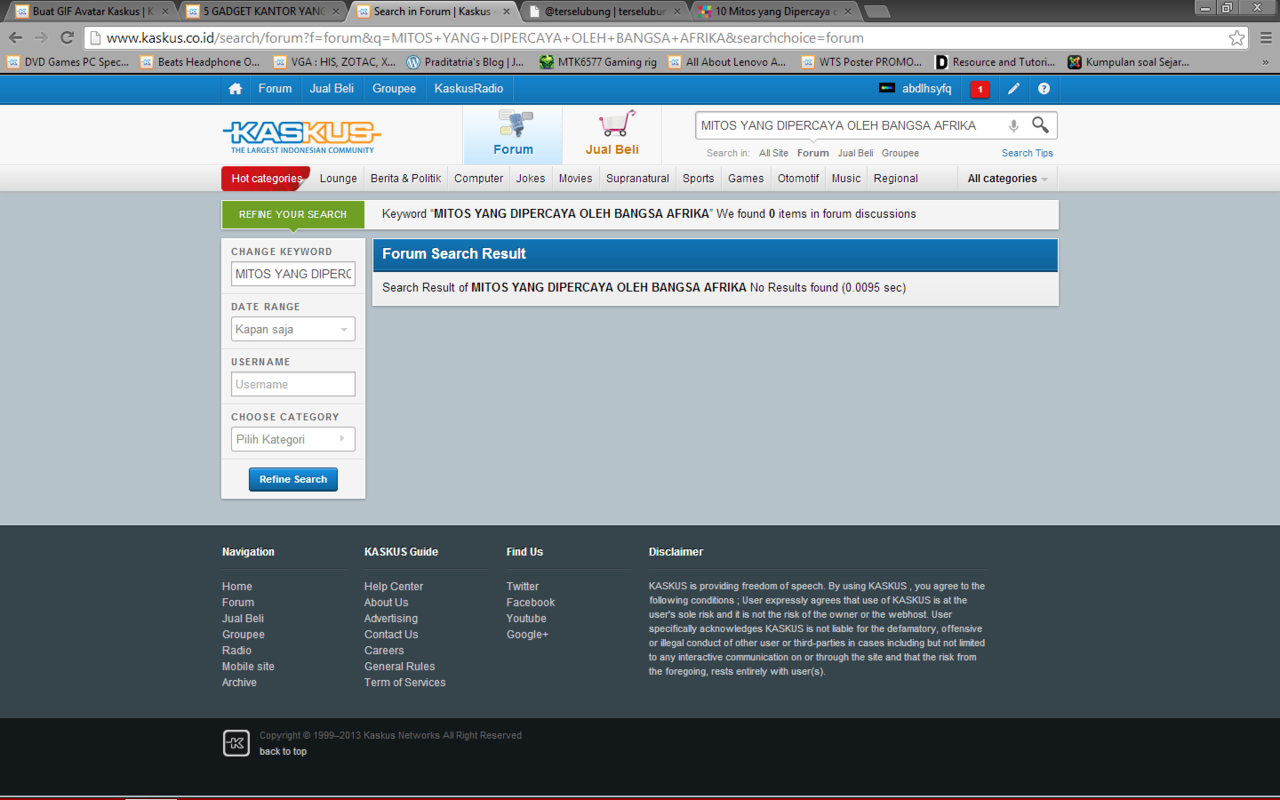Click KaskusRadio in top bar
Screen dimensions: 1280x800
(x=468, y=89)
